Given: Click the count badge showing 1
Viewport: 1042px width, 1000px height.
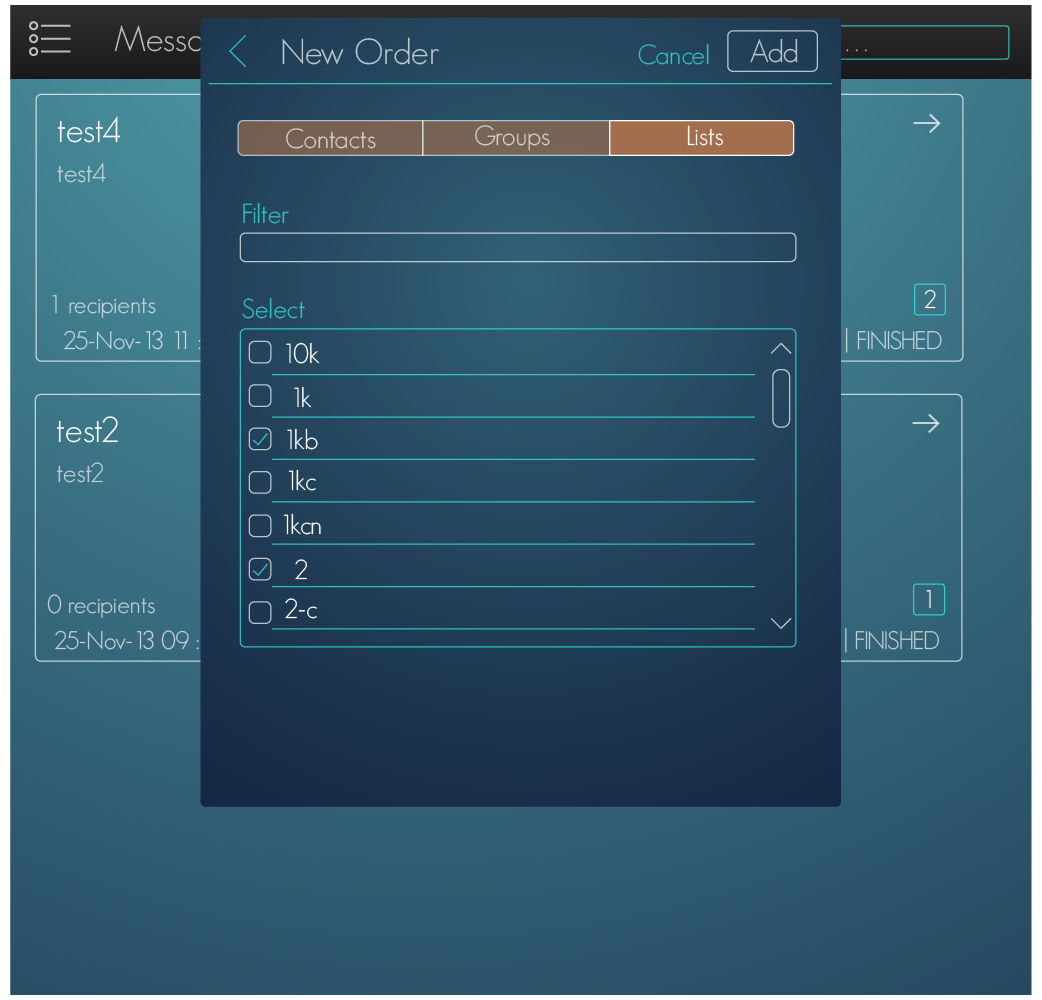Looking at the screenshot, I should [929, 599].
